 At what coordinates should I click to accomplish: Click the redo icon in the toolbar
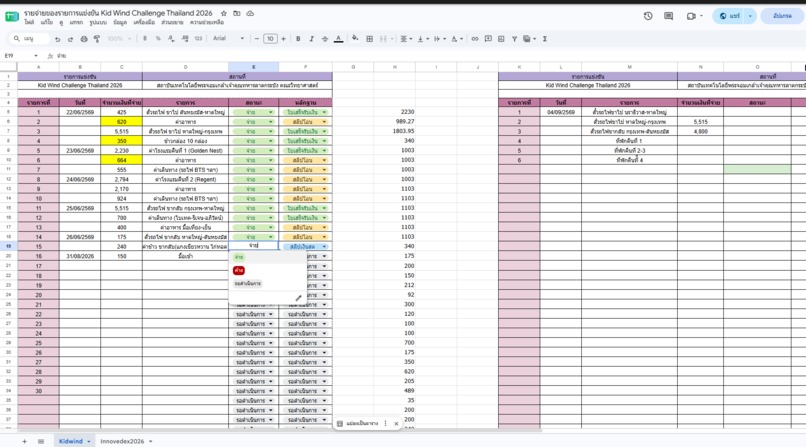pyautogui.click(x=70, y=39)
